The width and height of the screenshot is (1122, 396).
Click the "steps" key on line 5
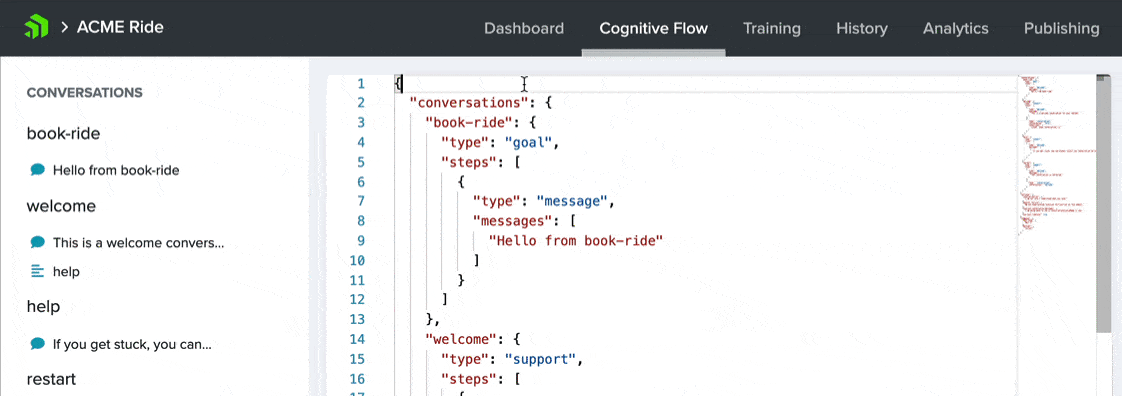click(x=468, y=162)
